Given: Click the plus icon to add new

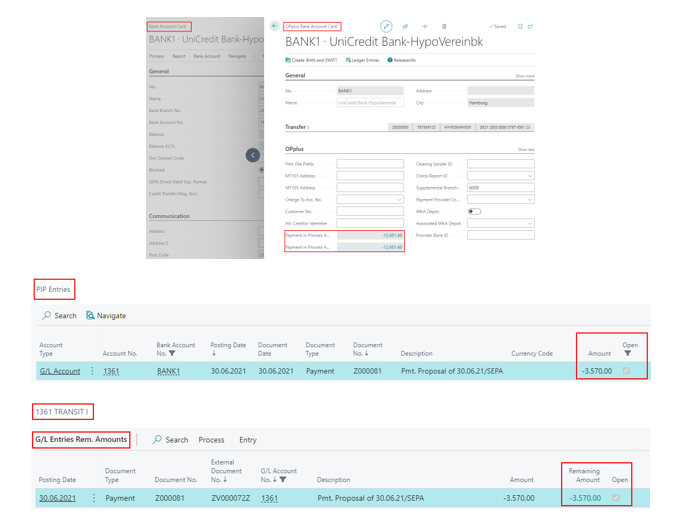Looking at the screenshot, I should point(425,27).
